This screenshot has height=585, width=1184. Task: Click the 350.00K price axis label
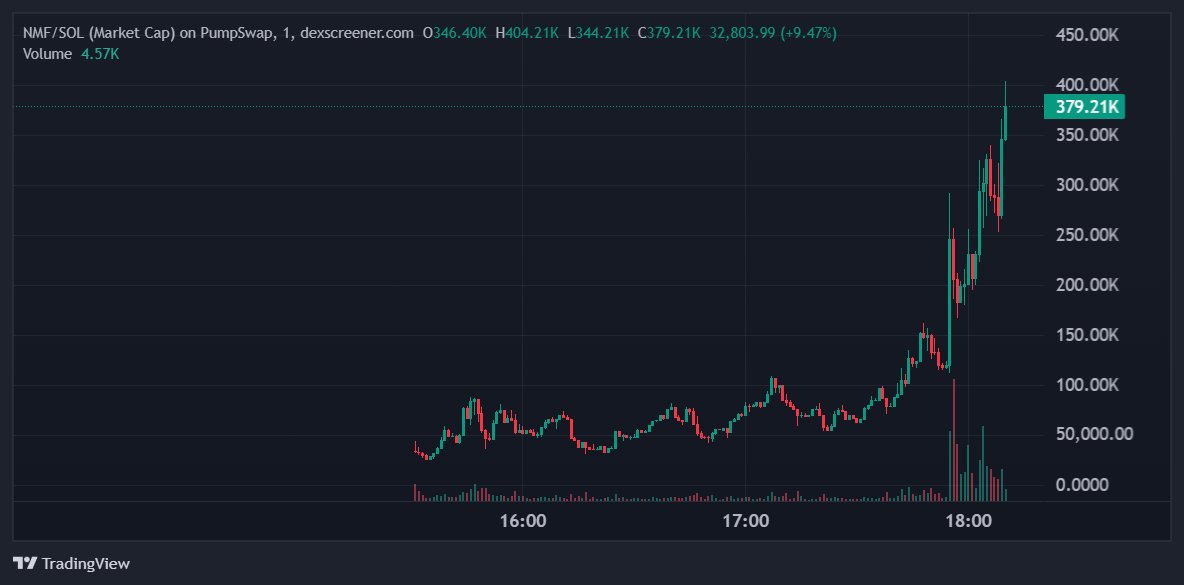[x=1087, y=135]
